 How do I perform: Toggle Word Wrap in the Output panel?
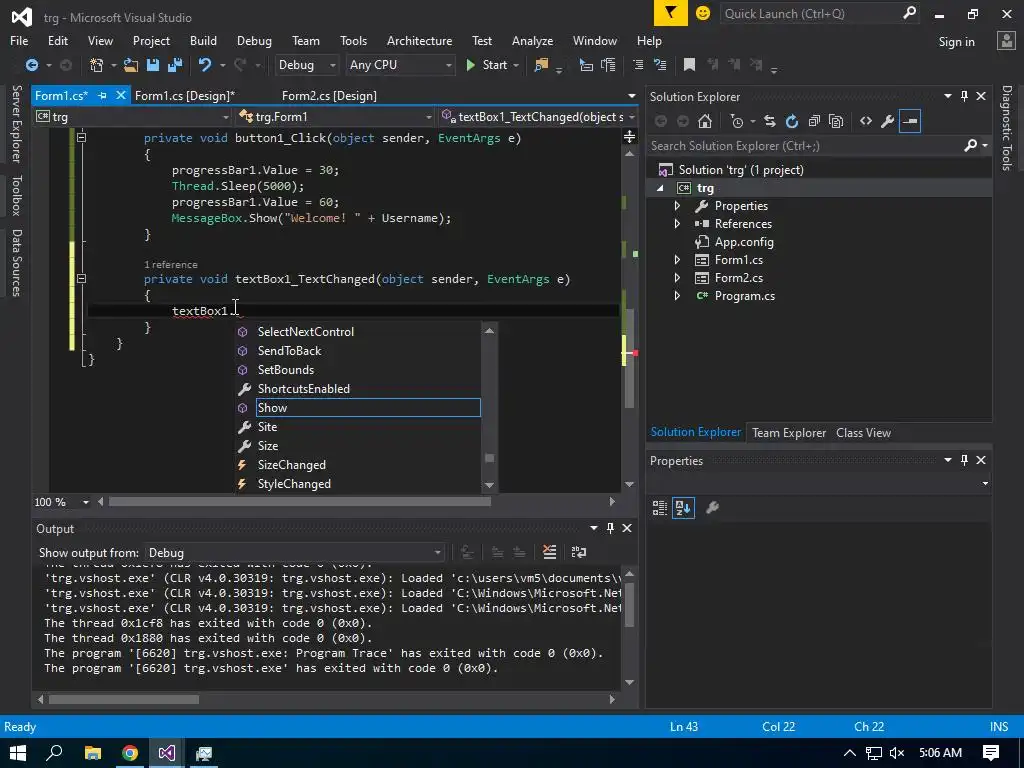[579, 552]
